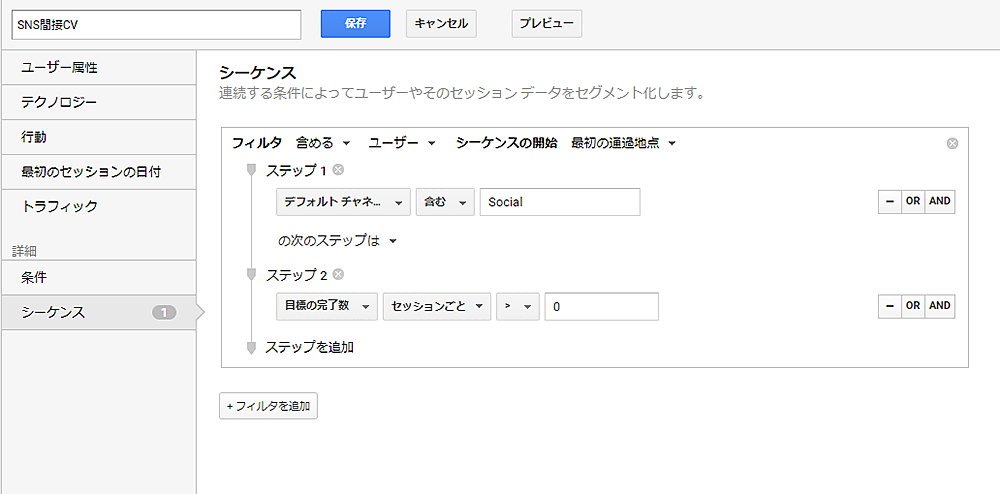Click the minus button in the Social condition row
The image size is (1000, 494).
pos(888,202)
